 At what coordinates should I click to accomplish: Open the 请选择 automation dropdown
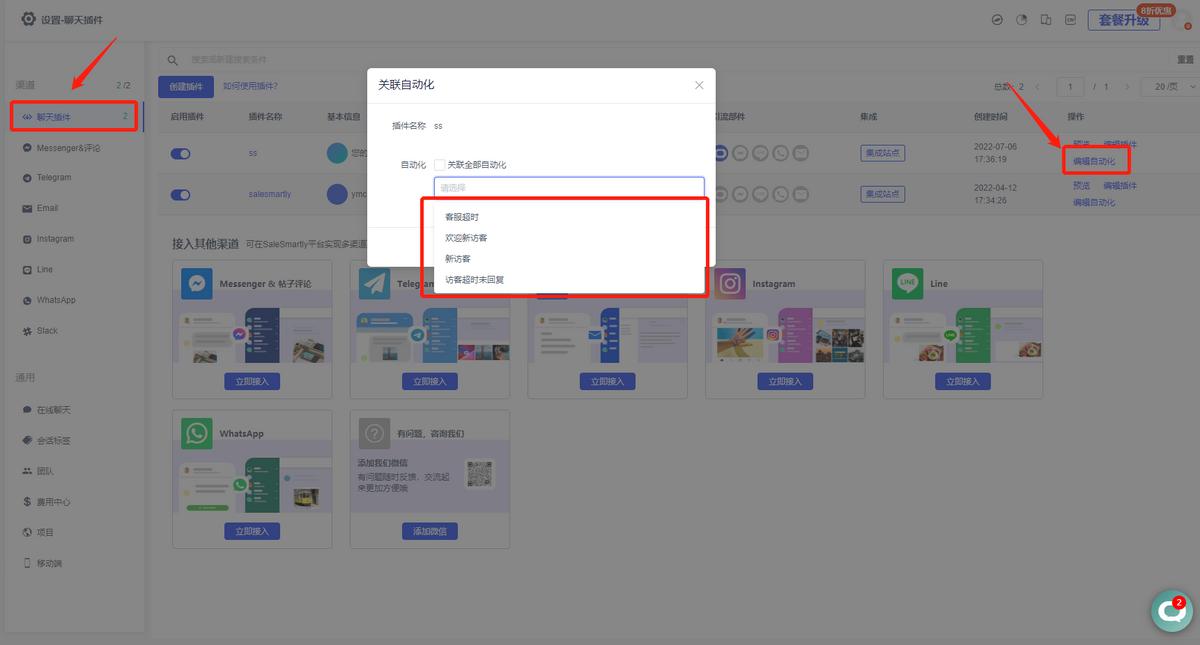568,189
